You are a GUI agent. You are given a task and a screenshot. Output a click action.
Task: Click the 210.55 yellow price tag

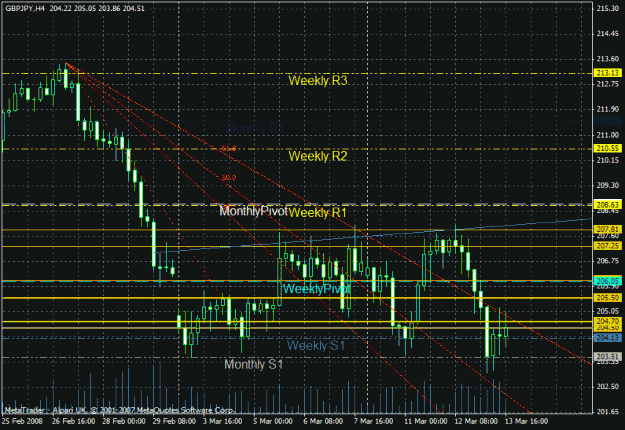[607, 148]
